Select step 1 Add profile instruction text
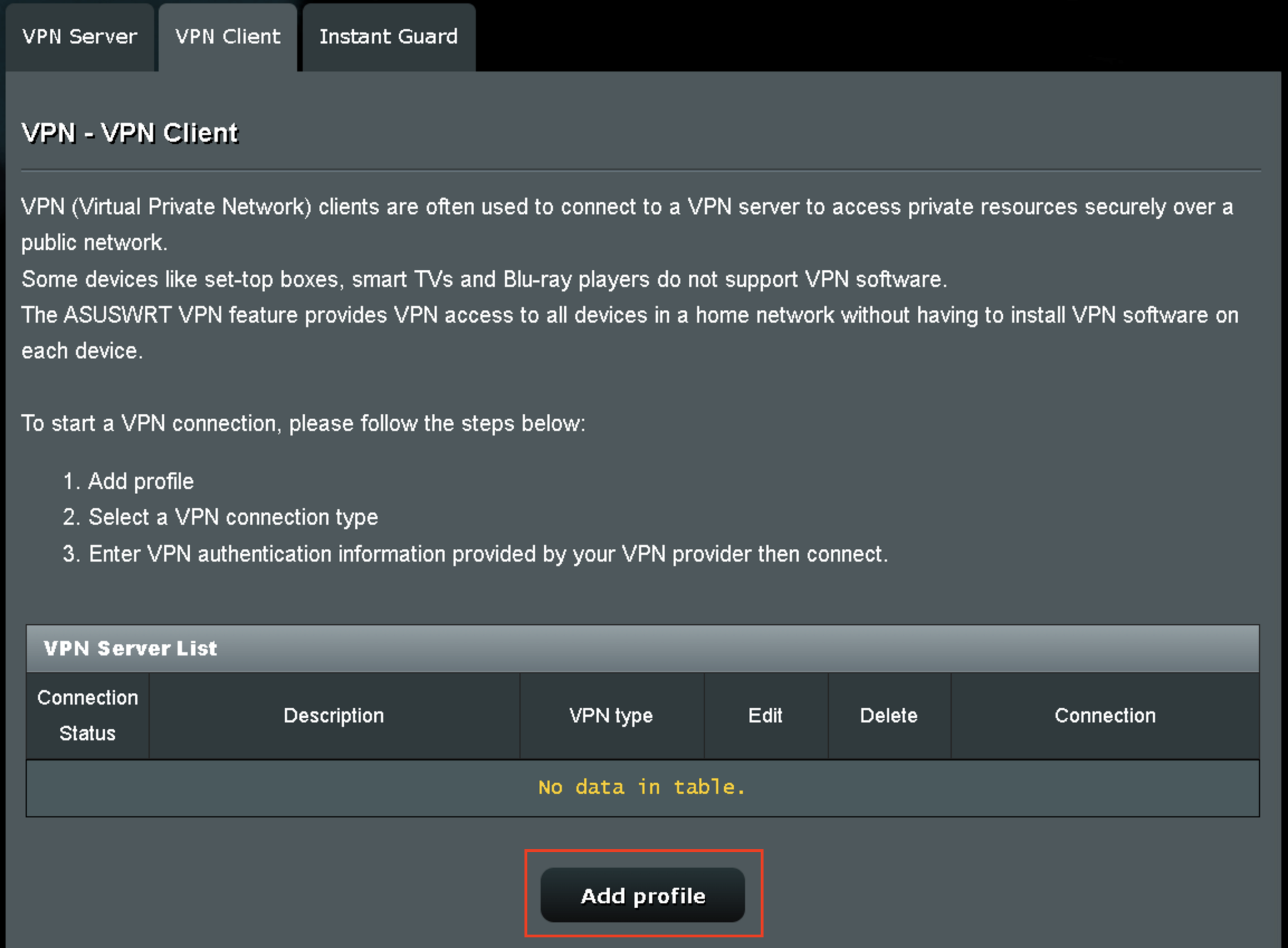1288x948 pixels. point(128,481)
